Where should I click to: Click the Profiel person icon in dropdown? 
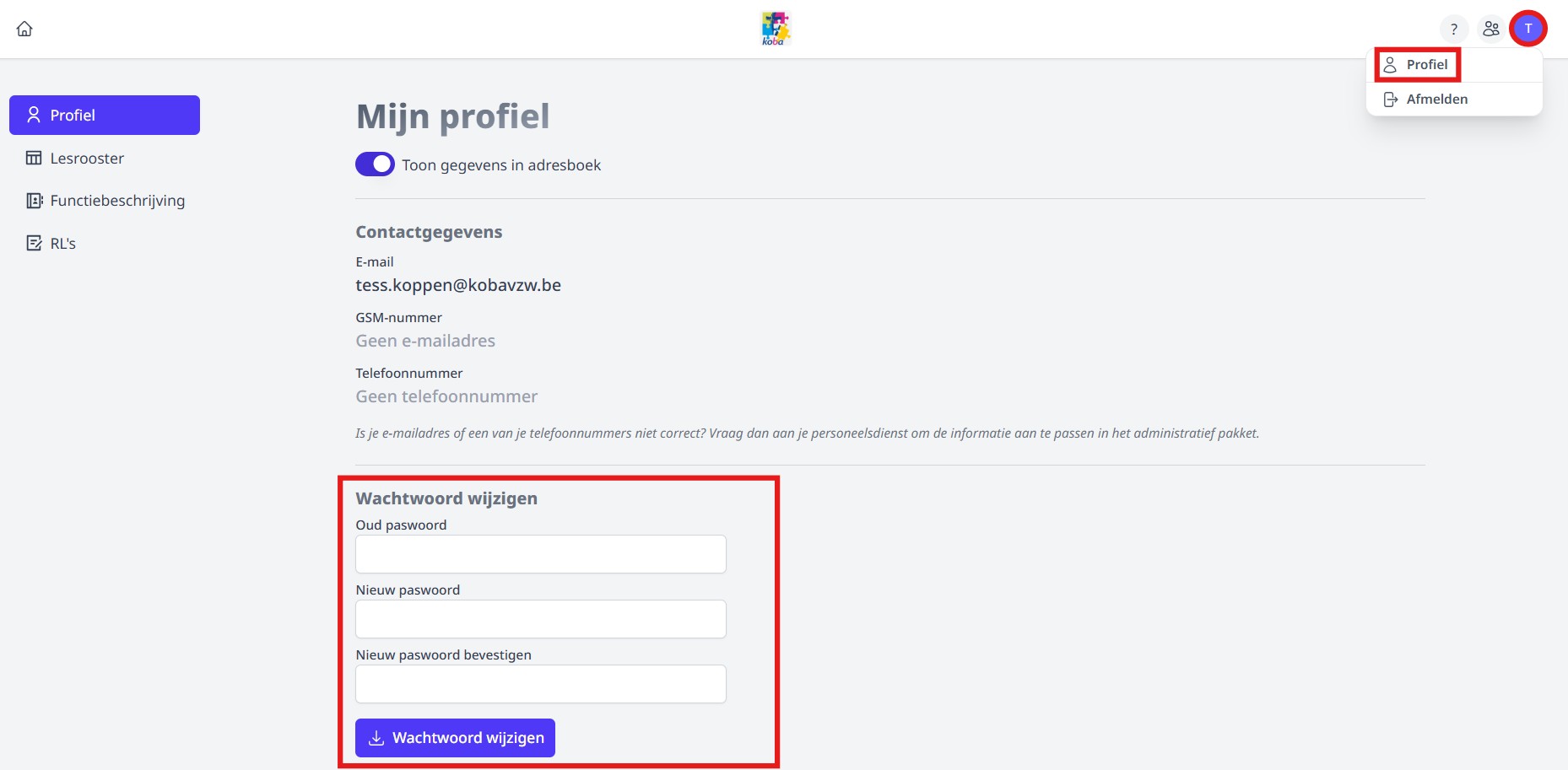[1390, 65]
